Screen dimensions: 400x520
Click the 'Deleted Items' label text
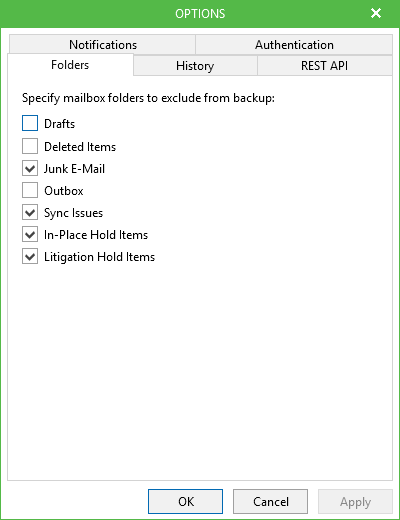80,147
